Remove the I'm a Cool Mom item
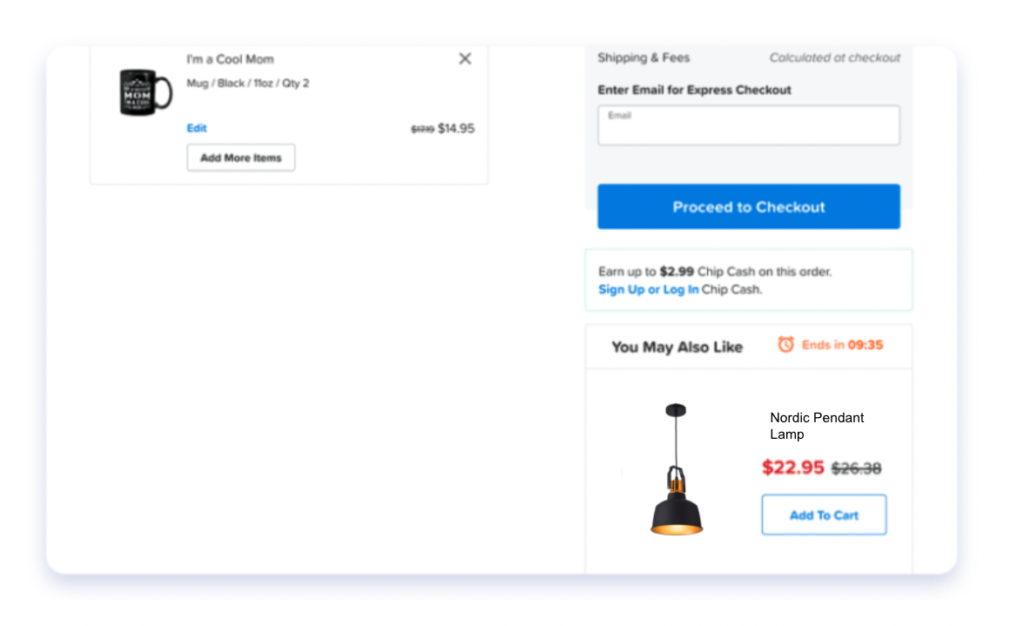1024x626 pixels. (x=464, y=59)
